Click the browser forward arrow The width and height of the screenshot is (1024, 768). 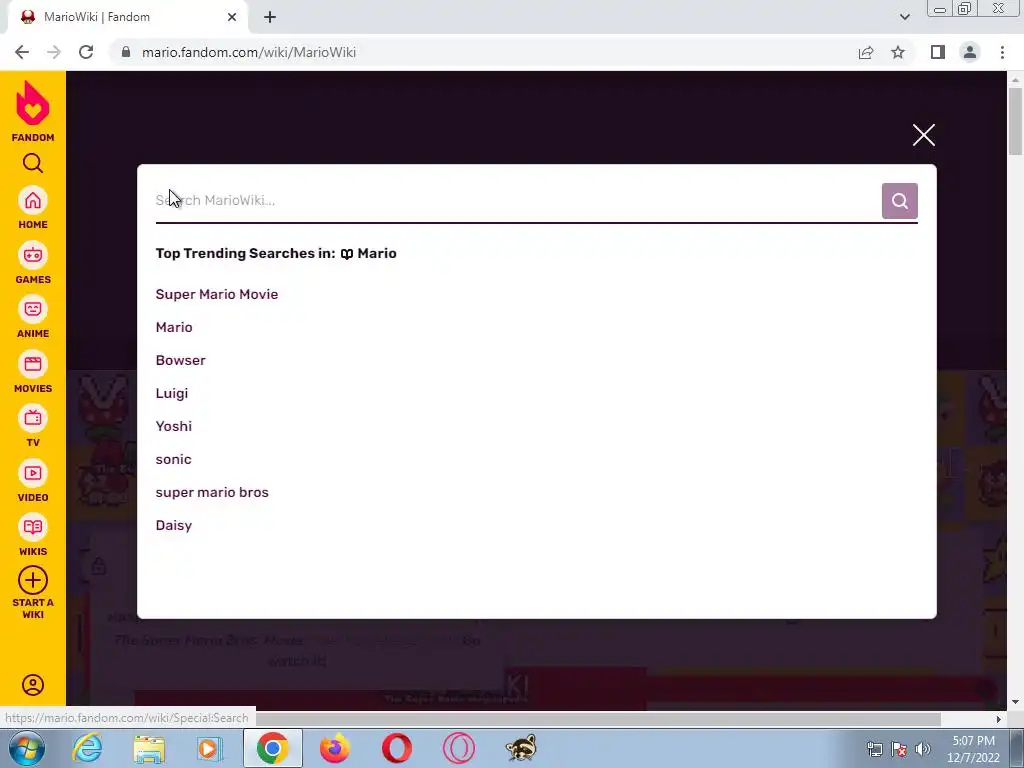54,52
